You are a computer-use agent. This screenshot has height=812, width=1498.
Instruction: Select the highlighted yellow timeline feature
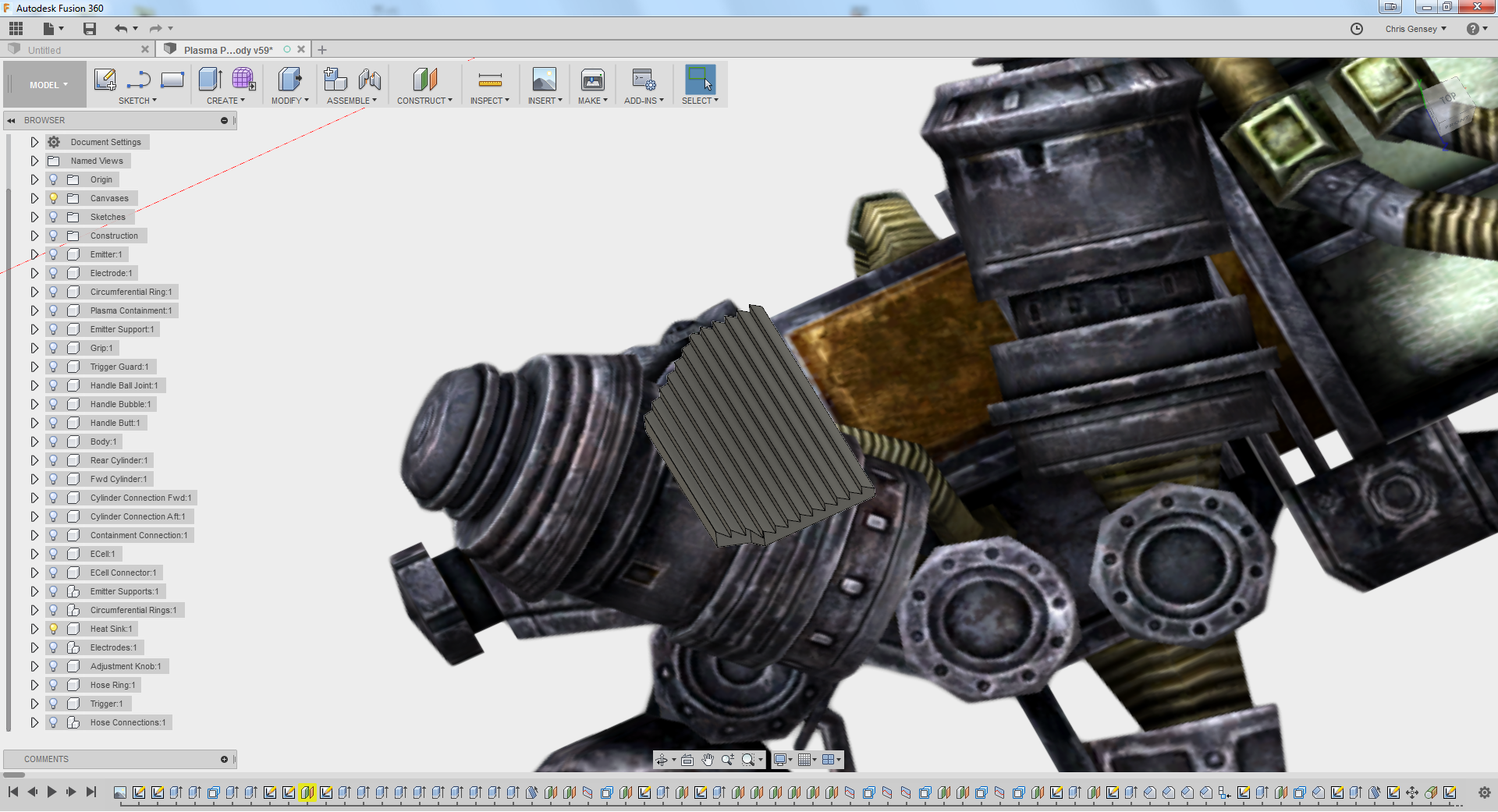point(307,792)
